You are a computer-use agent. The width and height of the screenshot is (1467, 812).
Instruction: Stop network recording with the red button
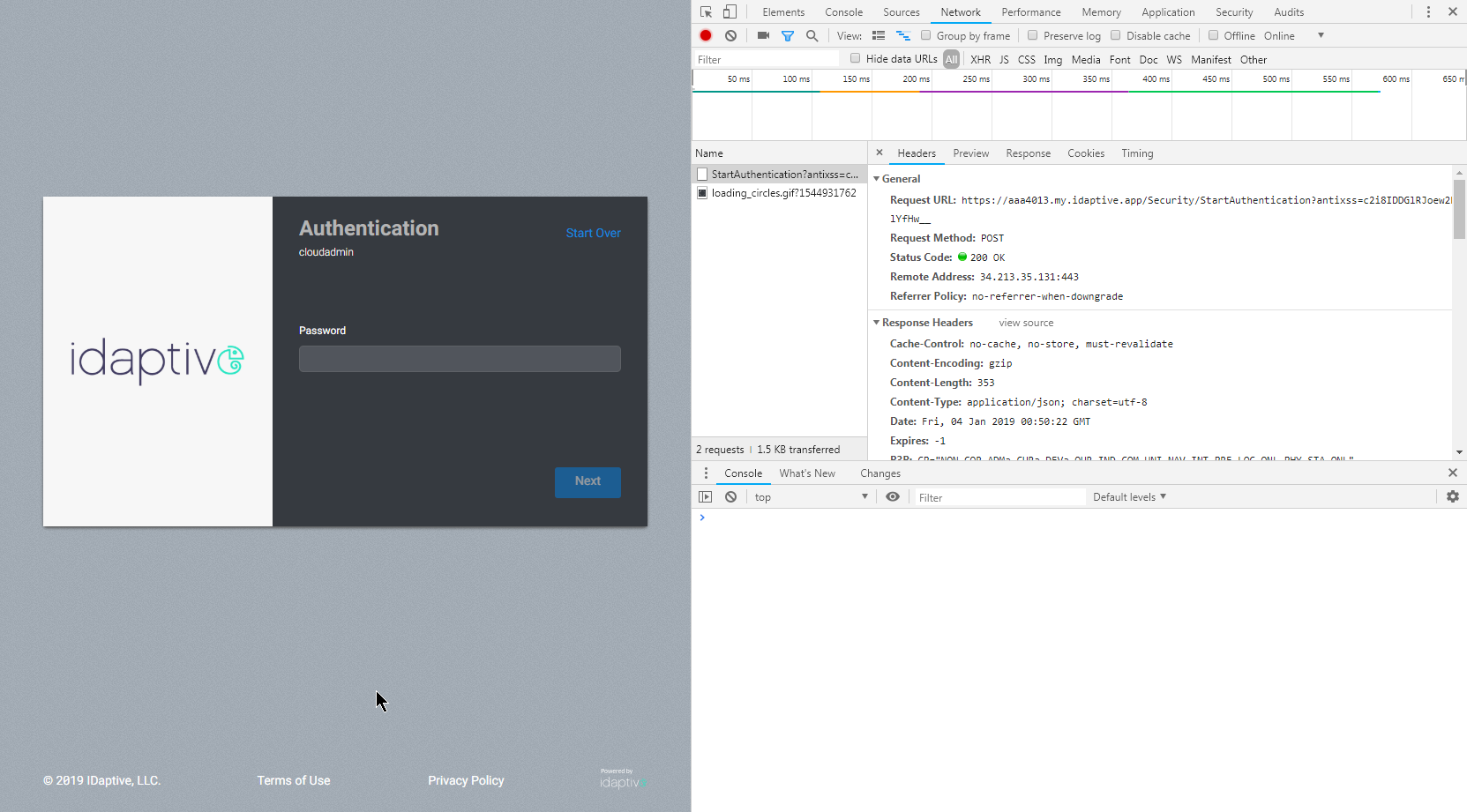706,35
